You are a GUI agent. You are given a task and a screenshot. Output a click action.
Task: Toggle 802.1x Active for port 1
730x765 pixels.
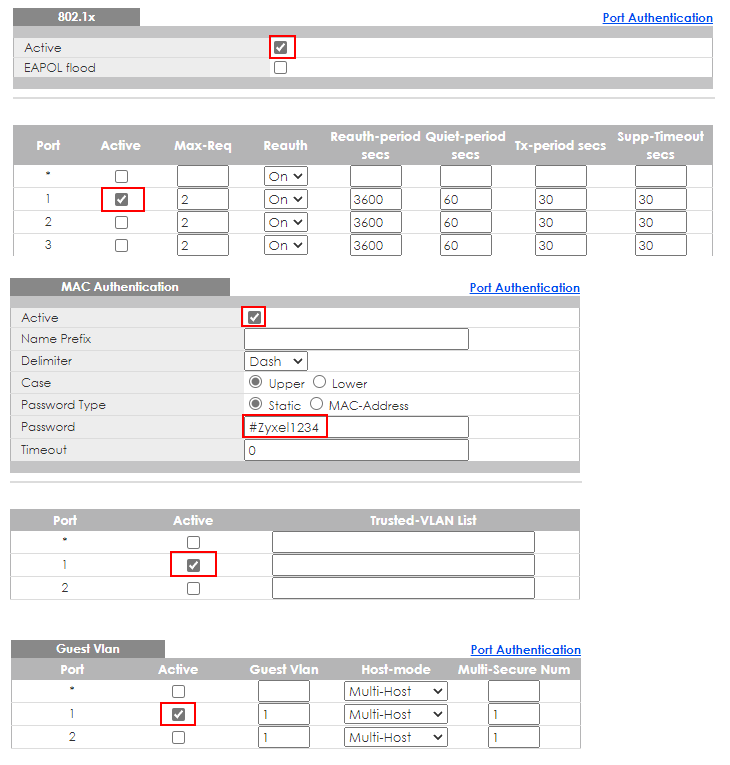pyautogui.click(x=121, y=199)
